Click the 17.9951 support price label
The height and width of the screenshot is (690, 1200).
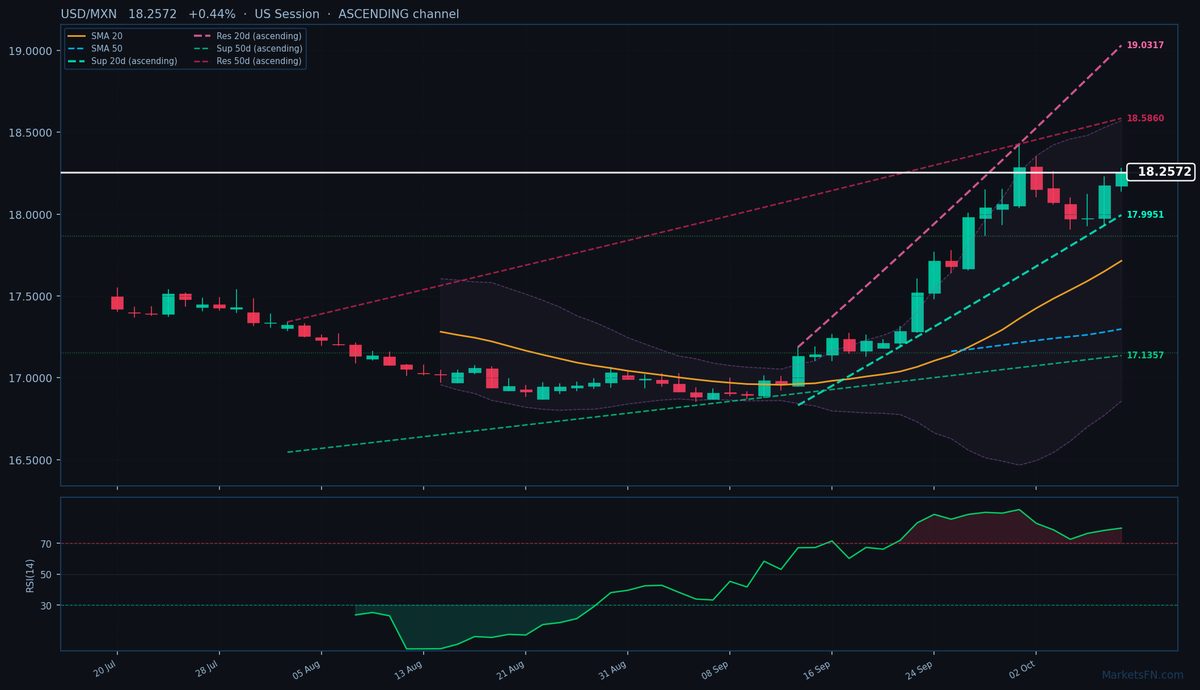coord(1145,215)
